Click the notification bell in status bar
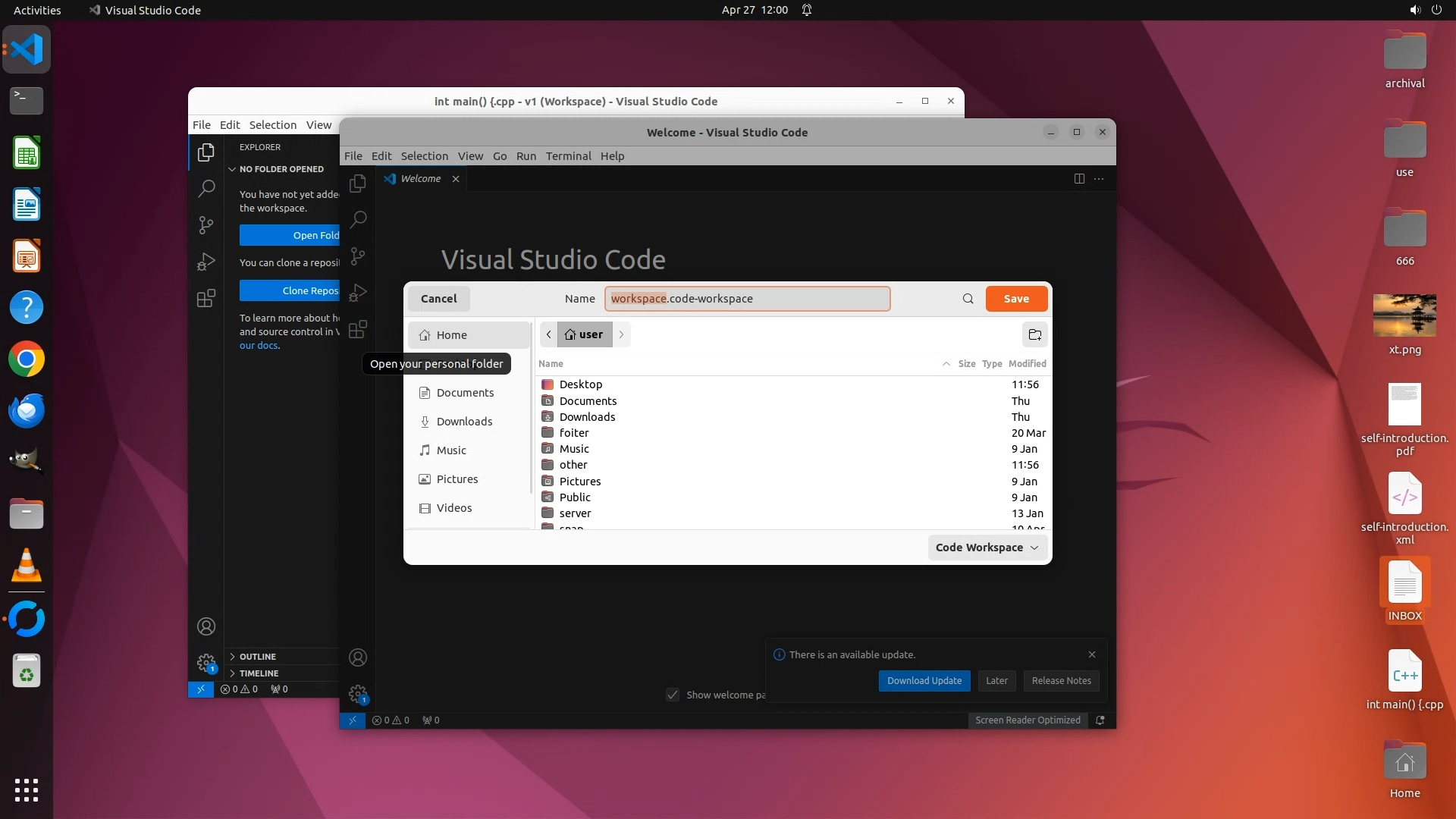The width and height of the screenshot is (1456, 819). [x=1100, y=720]
